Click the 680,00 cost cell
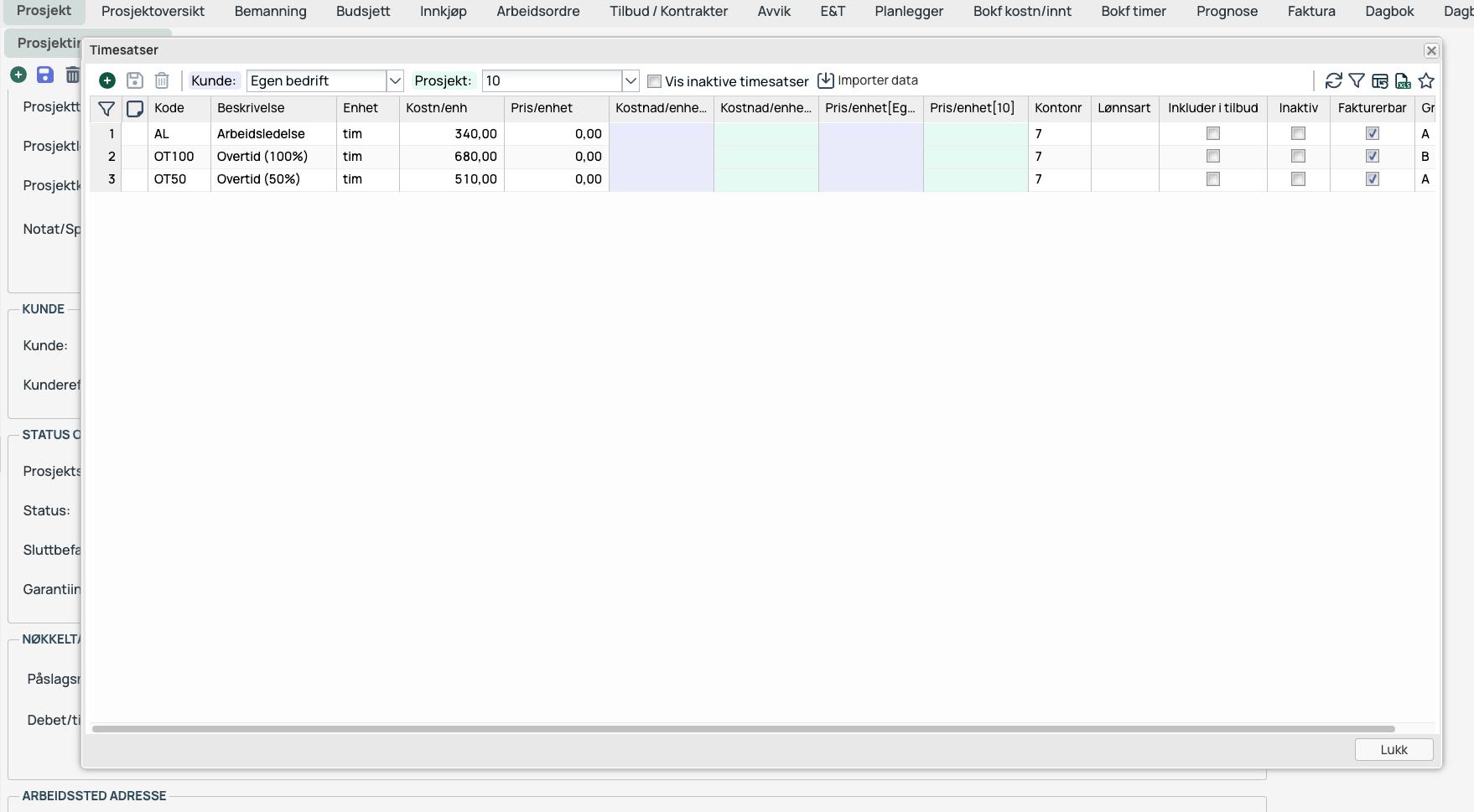 [452, 156]
